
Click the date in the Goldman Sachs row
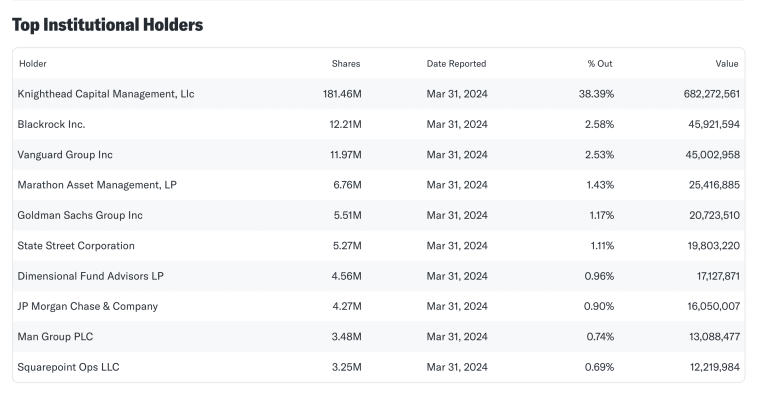tap(457, 215)
